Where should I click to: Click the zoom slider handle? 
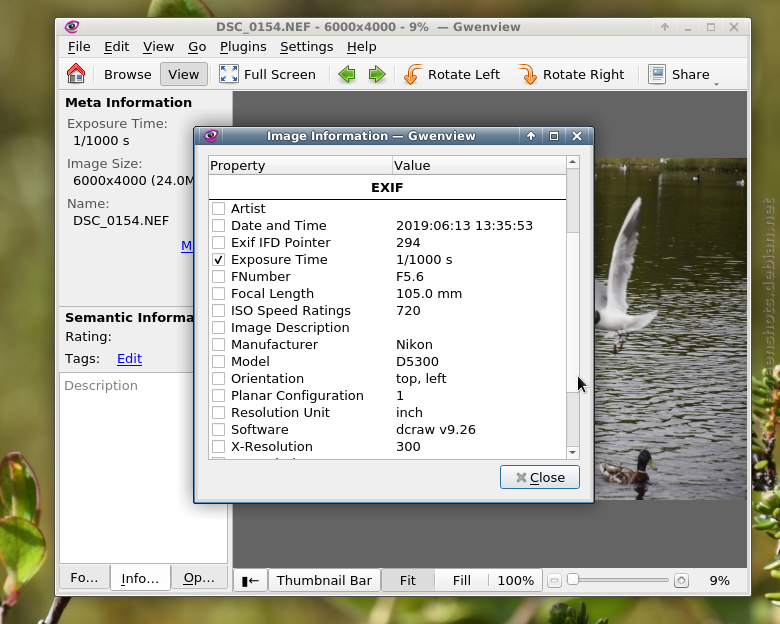pos(573,579)
